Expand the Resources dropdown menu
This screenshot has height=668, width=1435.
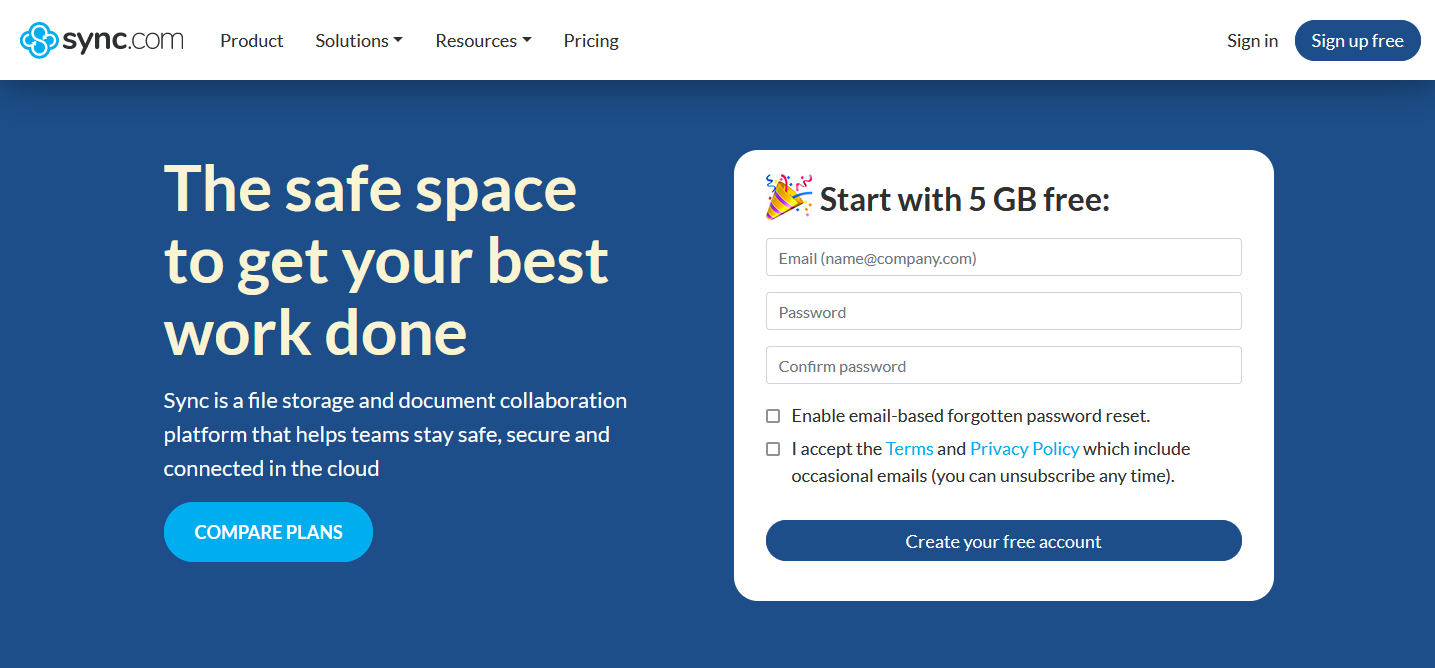[x=483, y=41]
